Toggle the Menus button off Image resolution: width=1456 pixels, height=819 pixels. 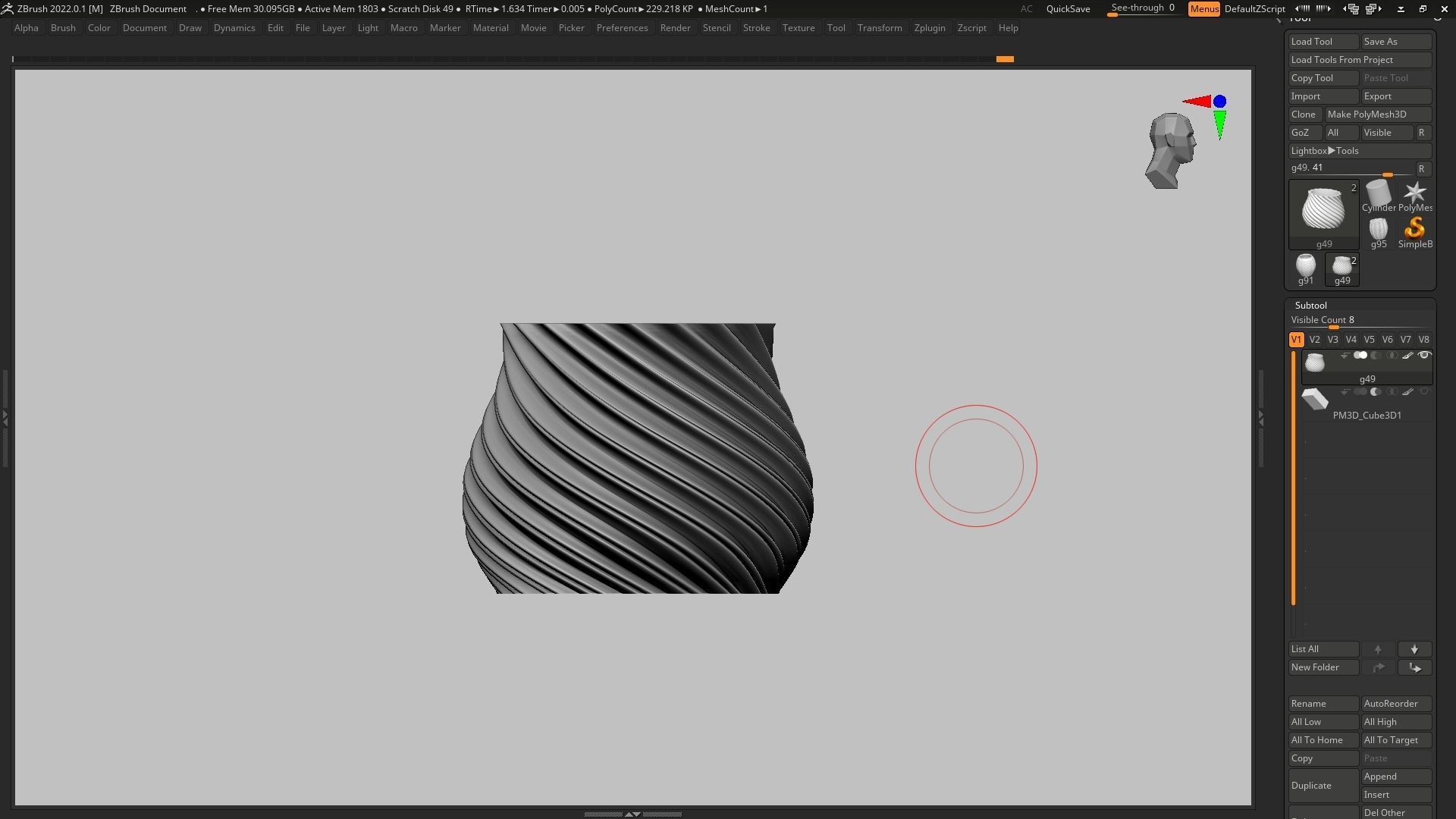click(1203, 9)
